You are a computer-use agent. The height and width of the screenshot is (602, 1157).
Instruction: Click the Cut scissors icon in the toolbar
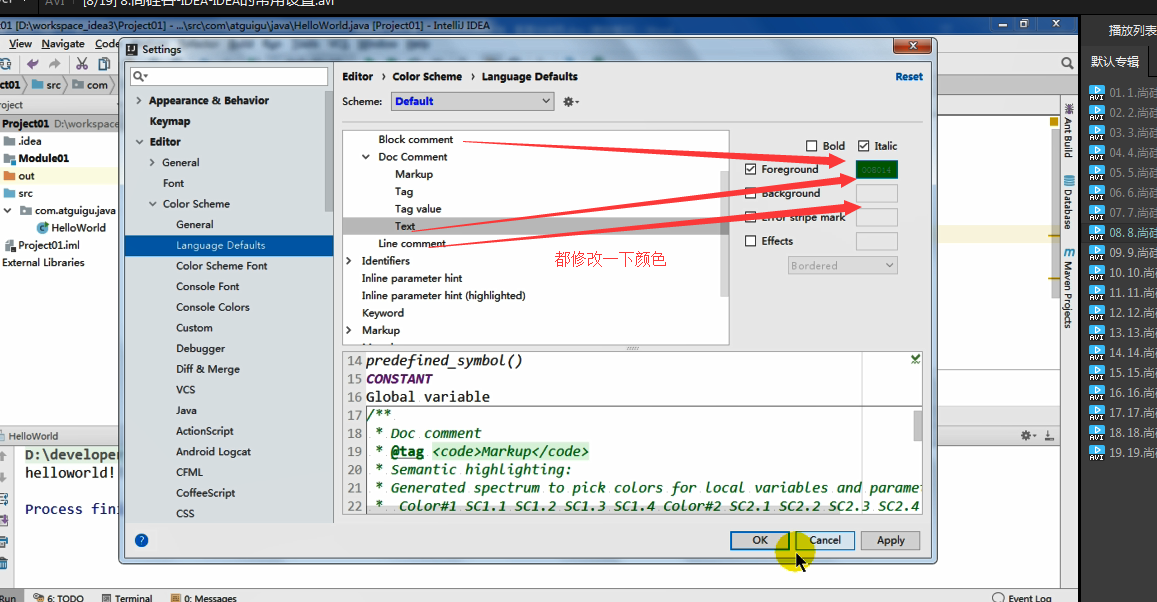pyautogui.click(x=82, y=64)
